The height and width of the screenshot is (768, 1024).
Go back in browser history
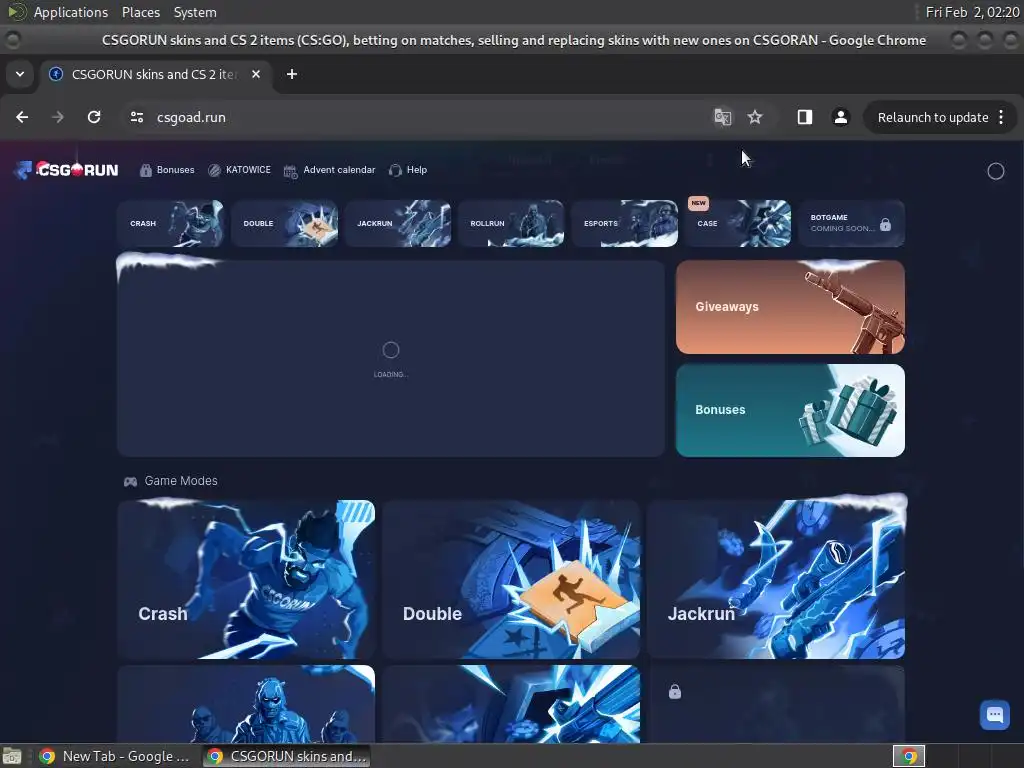[x=22, y=117]
